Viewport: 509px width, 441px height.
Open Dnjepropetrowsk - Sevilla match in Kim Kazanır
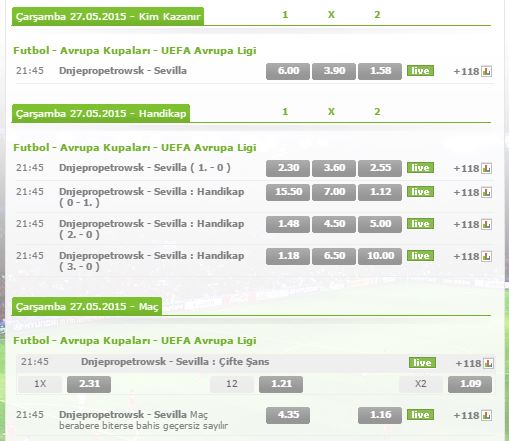[123, 71]
